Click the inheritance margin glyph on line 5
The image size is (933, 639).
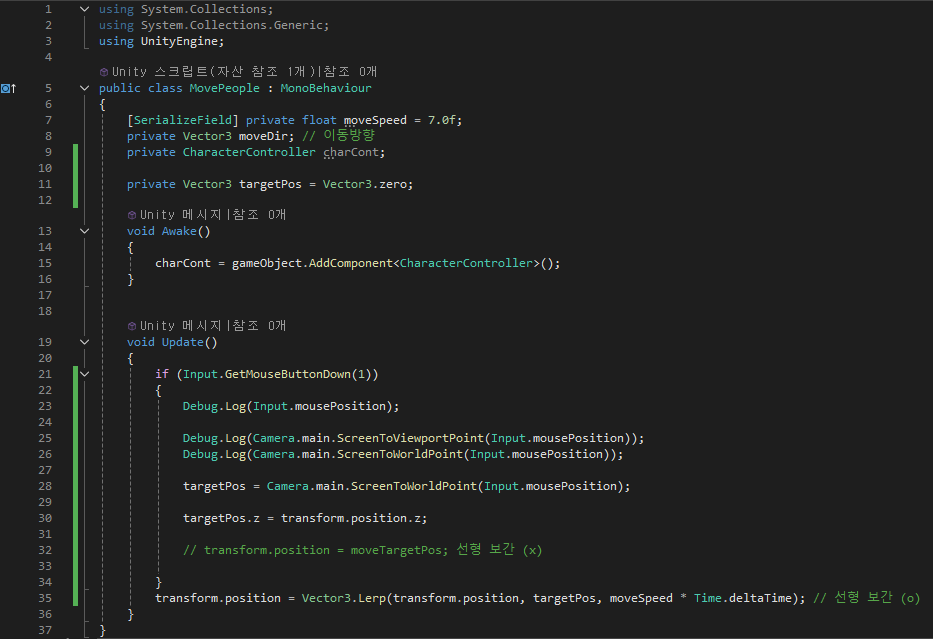8,88
